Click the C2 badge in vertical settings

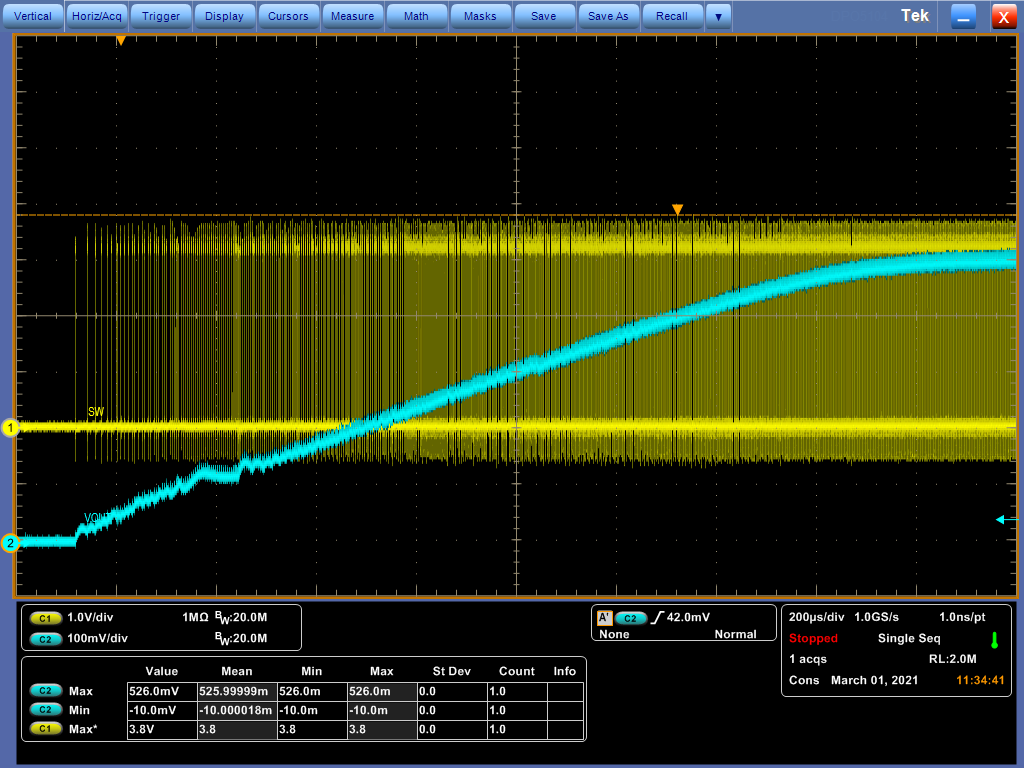(x=45, y=639)
